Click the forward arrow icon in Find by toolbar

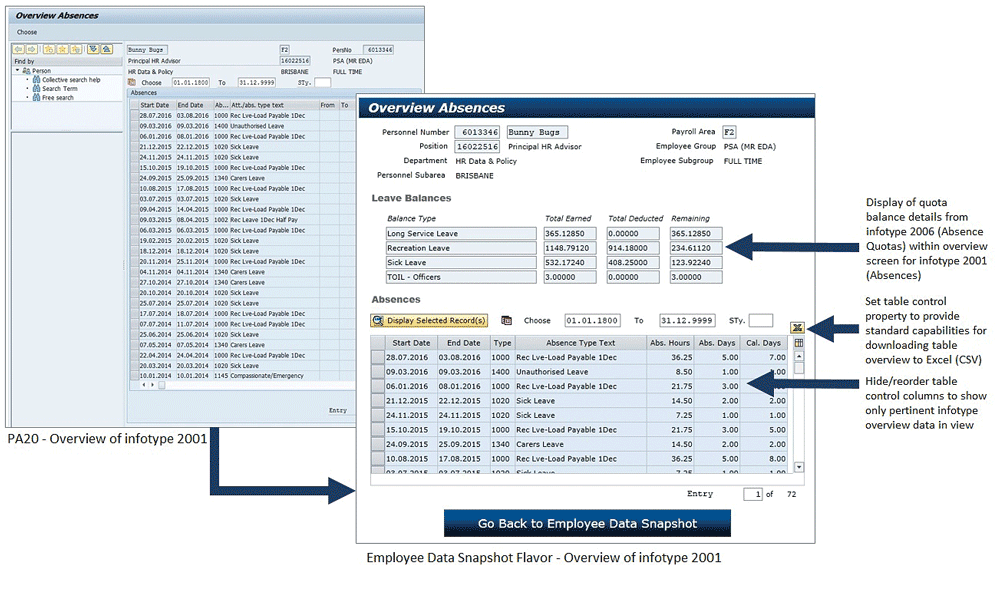tap(31, 49)
